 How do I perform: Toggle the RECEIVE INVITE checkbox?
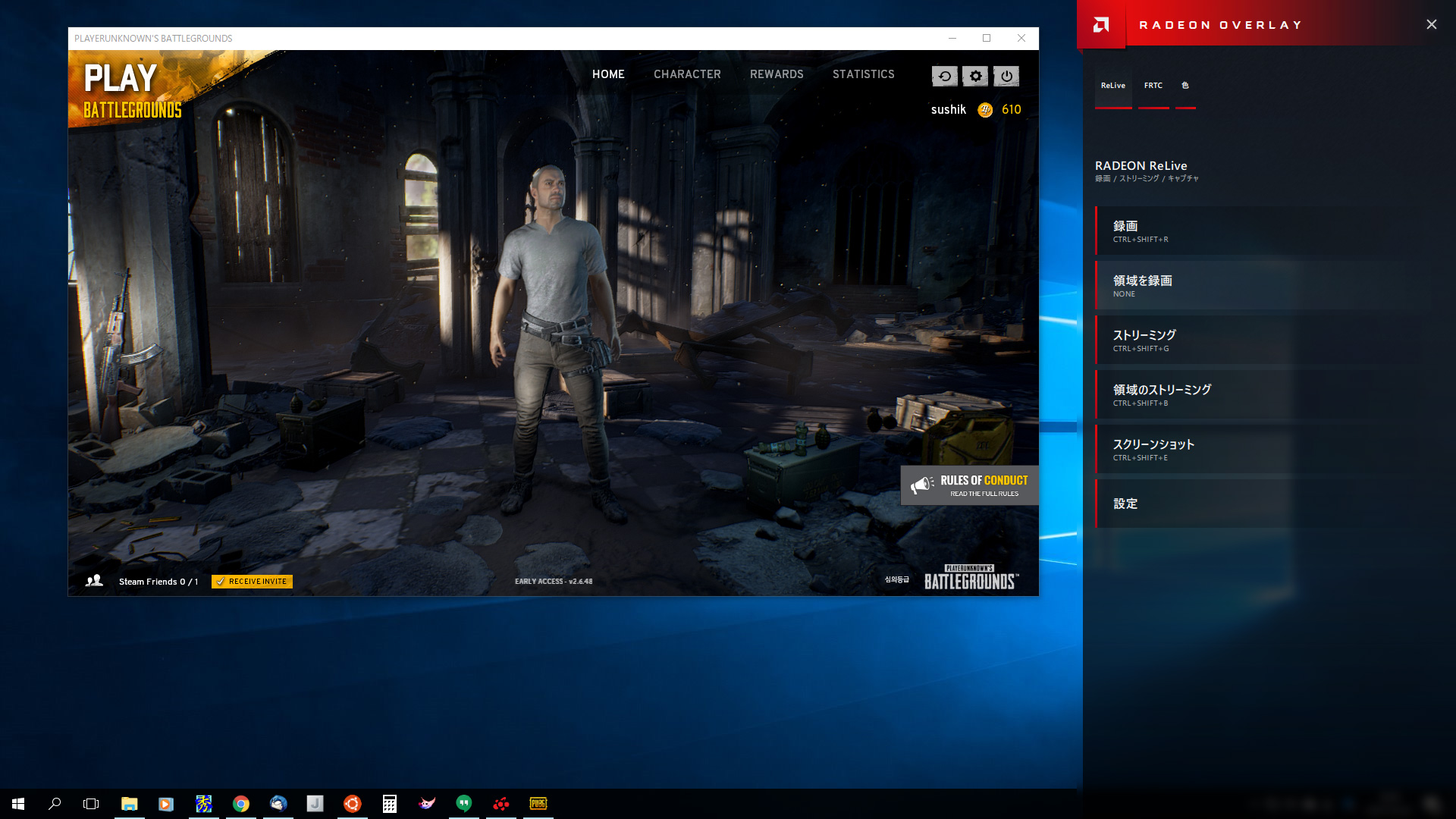click(252, 582)
